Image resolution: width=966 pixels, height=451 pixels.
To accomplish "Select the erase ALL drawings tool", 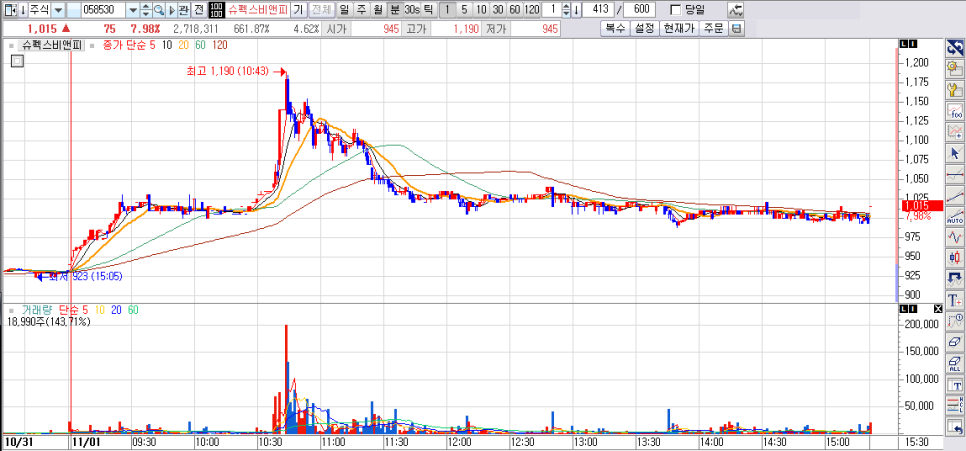I will point(955,363).
